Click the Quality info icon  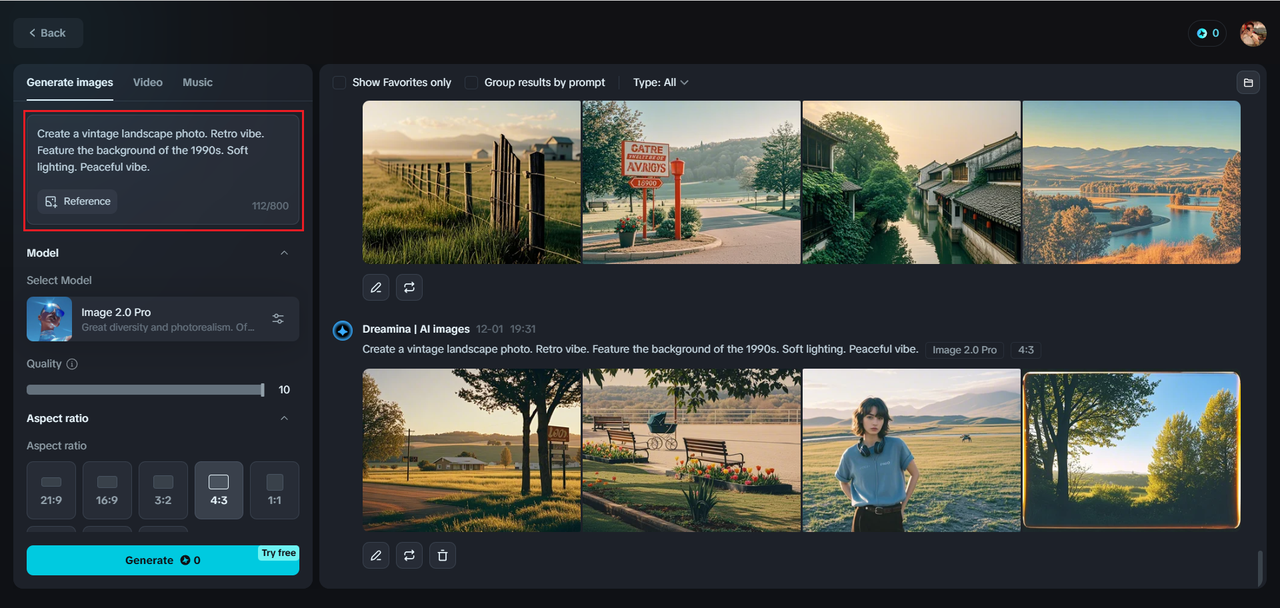(72, 364)
